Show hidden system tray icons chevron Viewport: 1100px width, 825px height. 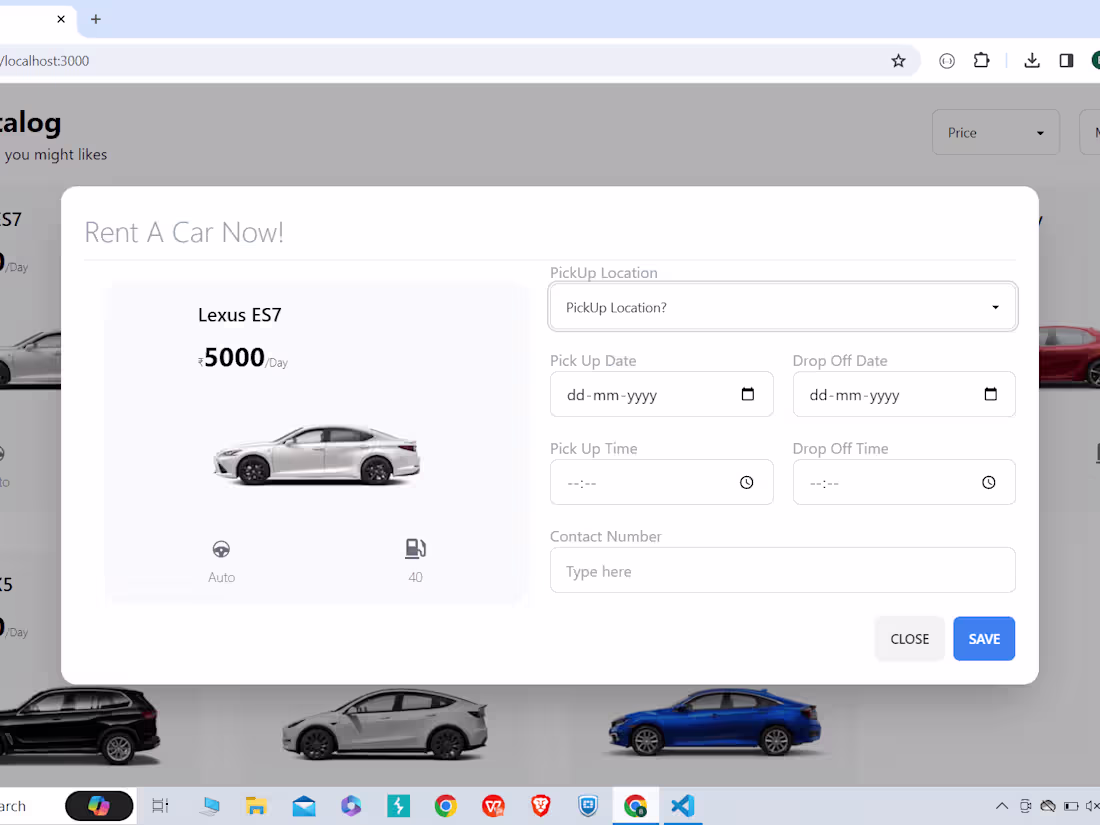click(1002, 805)
